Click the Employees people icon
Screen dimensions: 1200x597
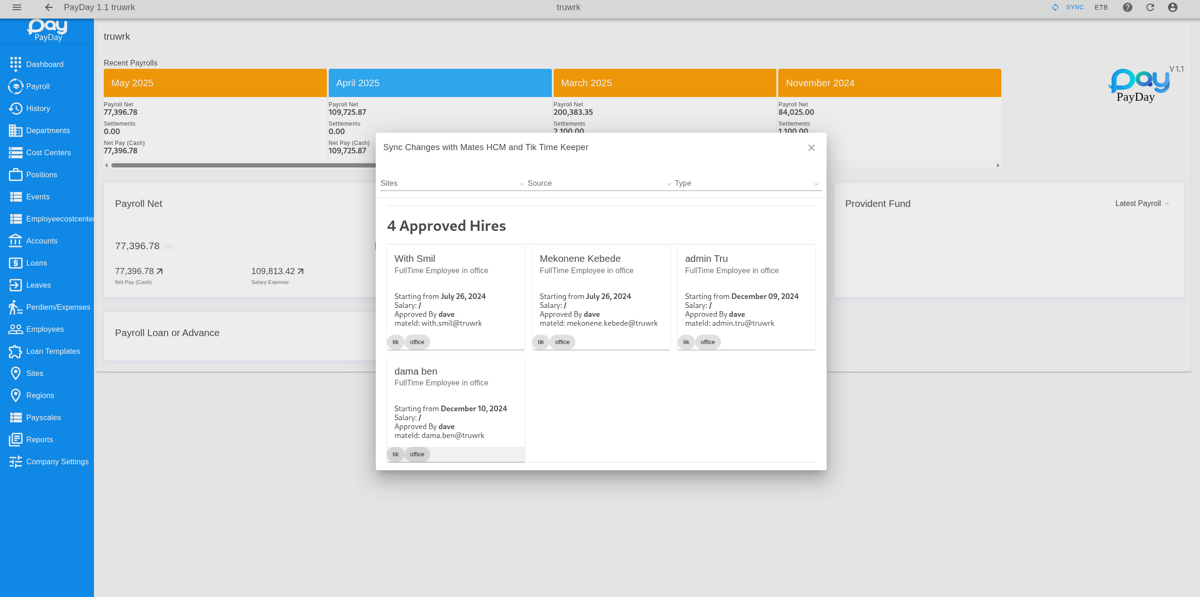pyautogui.click(x=15, y=329)
